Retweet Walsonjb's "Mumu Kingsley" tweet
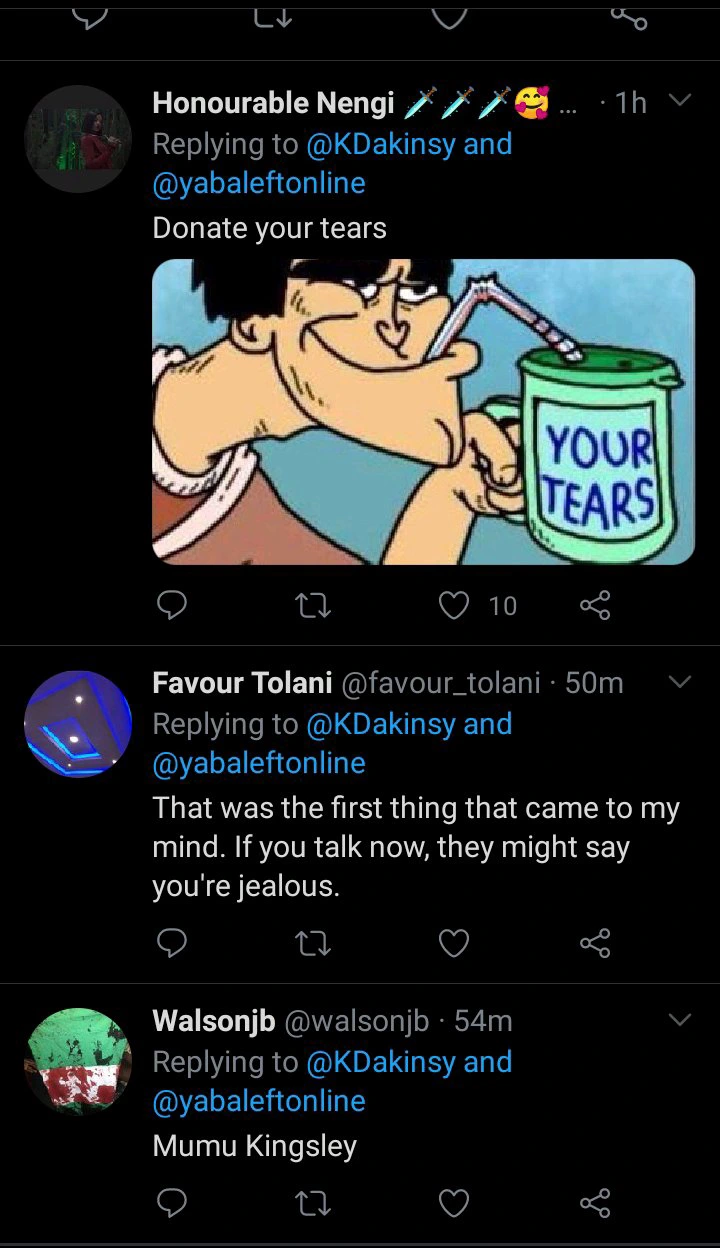 coord(314,1201)
